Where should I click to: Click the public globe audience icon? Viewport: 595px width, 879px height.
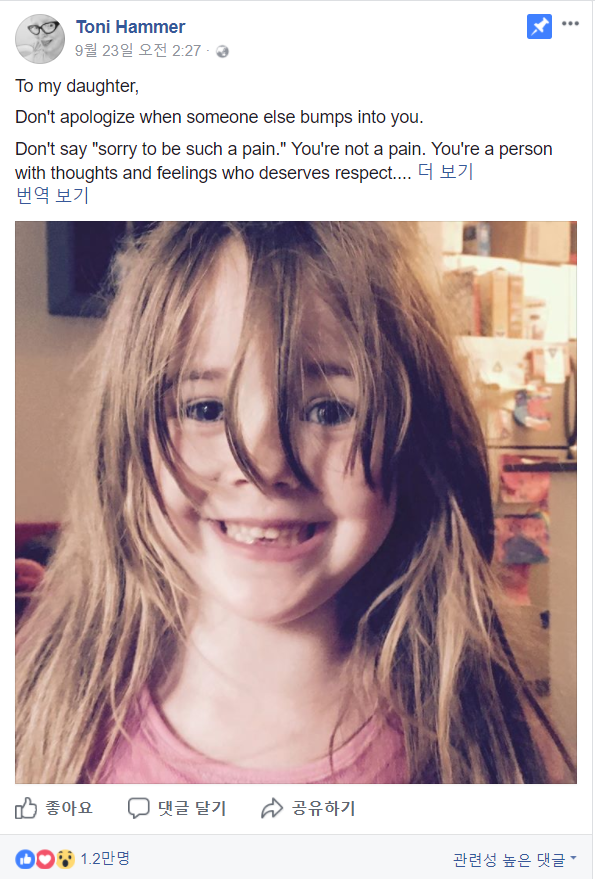[x=223, y=52]
